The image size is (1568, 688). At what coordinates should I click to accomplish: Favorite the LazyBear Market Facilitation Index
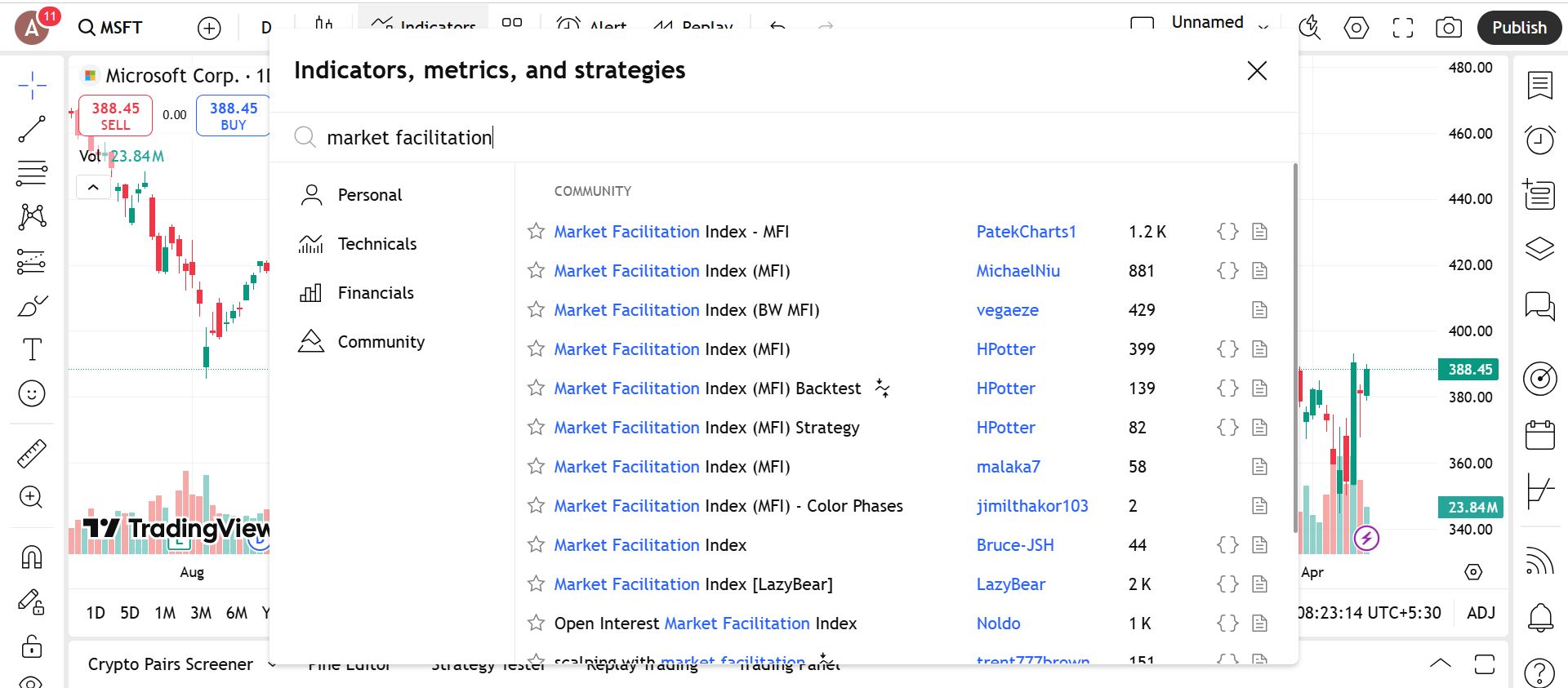click(x=536, y=584)
